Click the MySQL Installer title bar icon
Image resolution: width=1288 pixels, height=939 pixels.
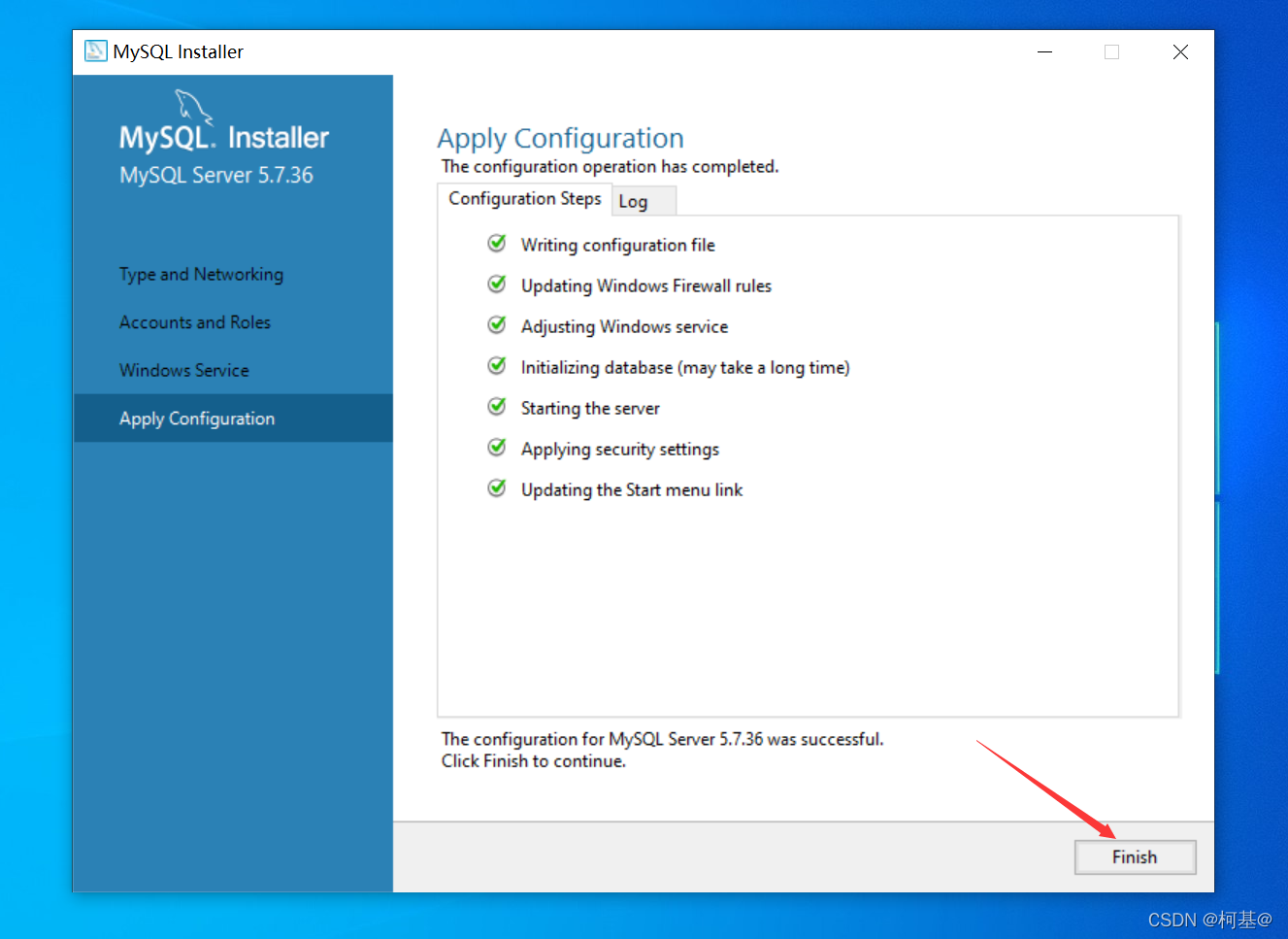pos(95,50)
